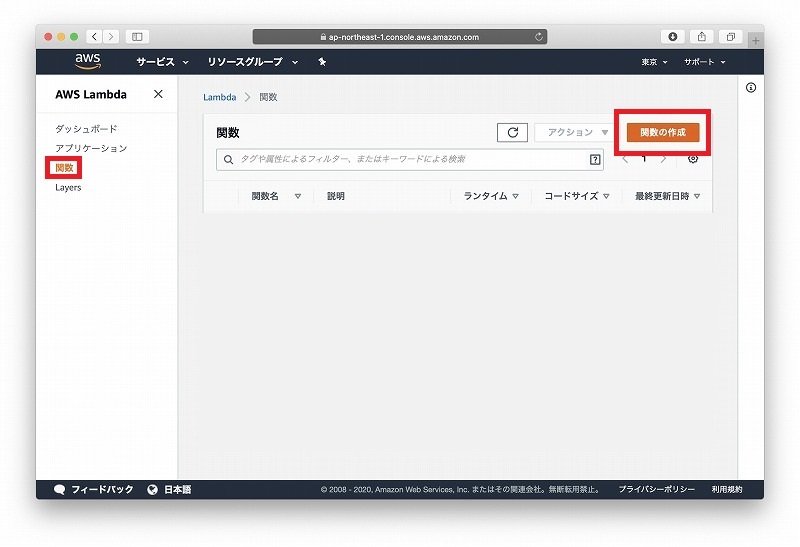
Task: Expand the サービス menu
Action: click(x=162, y=62)
